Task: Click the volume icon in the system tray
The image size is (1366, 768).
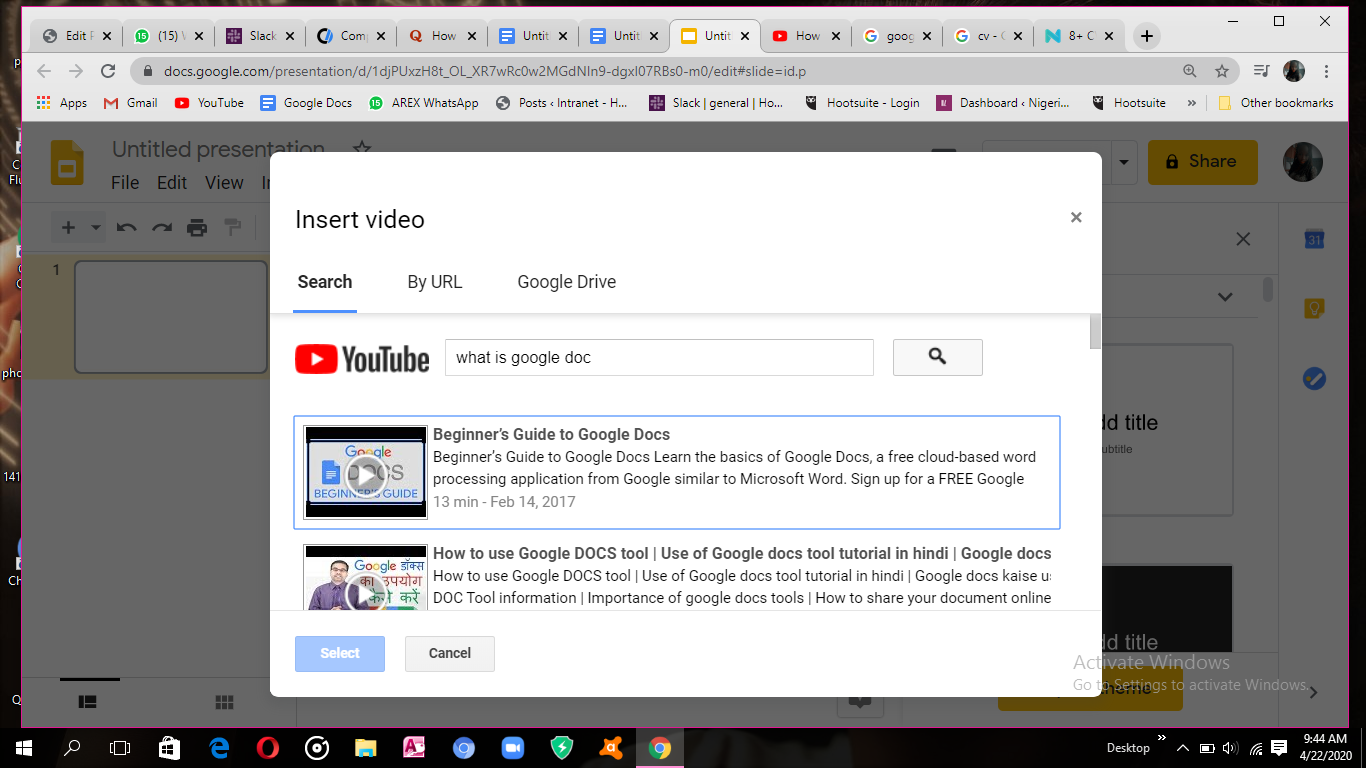Action: tap(1229, 747)
